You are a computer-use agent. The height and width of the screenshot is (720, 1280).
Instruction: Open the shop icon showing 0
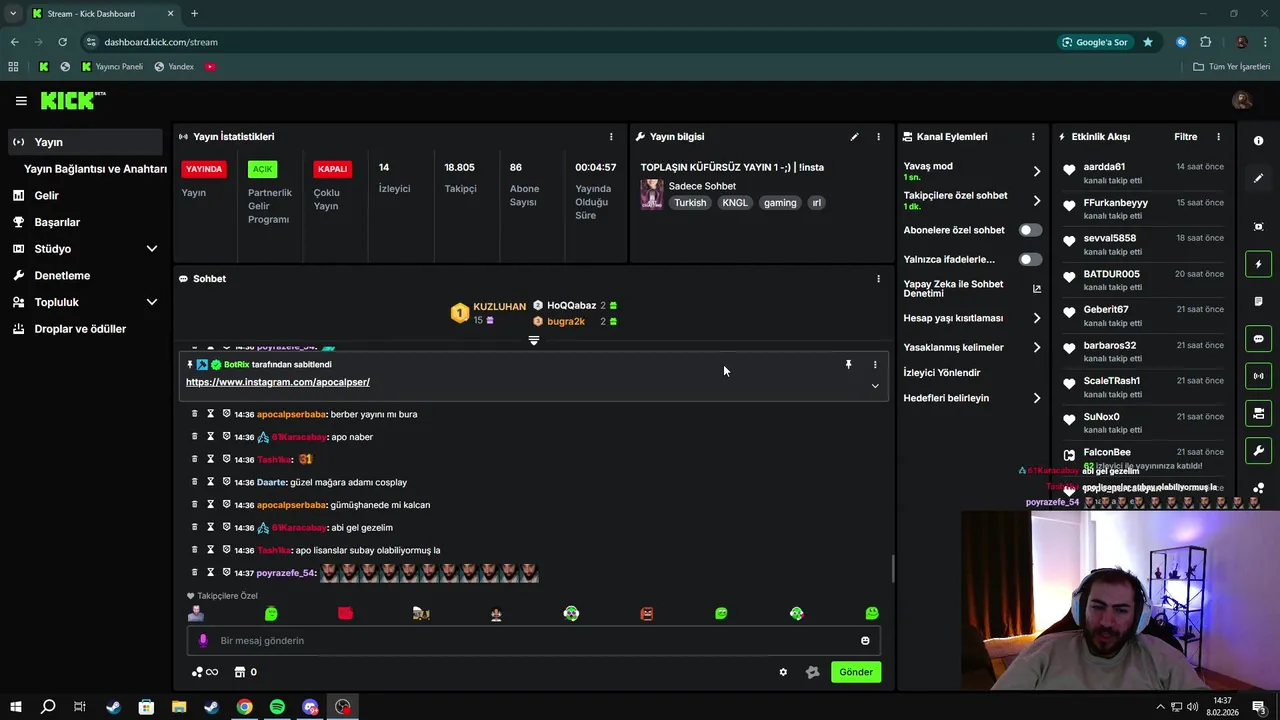pyautogui.click(x=245, y=672)
